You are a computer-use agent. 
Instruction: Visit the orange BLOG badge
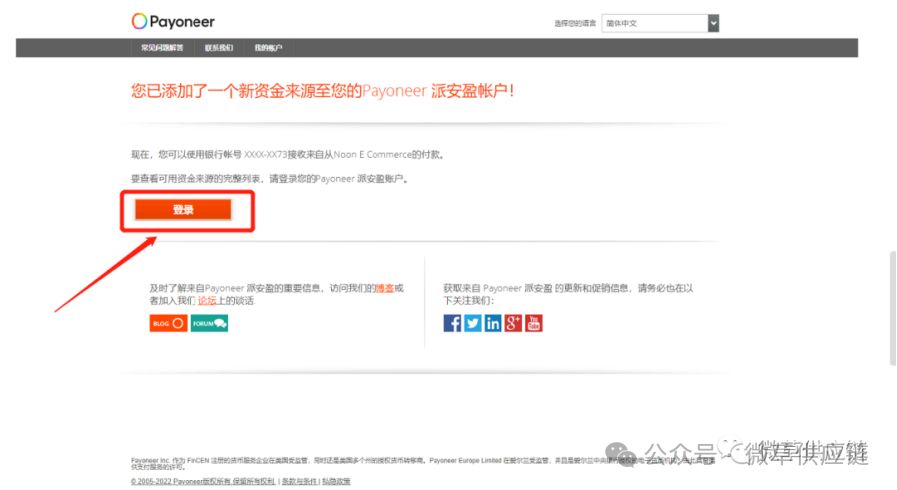(x=168, y=323)
